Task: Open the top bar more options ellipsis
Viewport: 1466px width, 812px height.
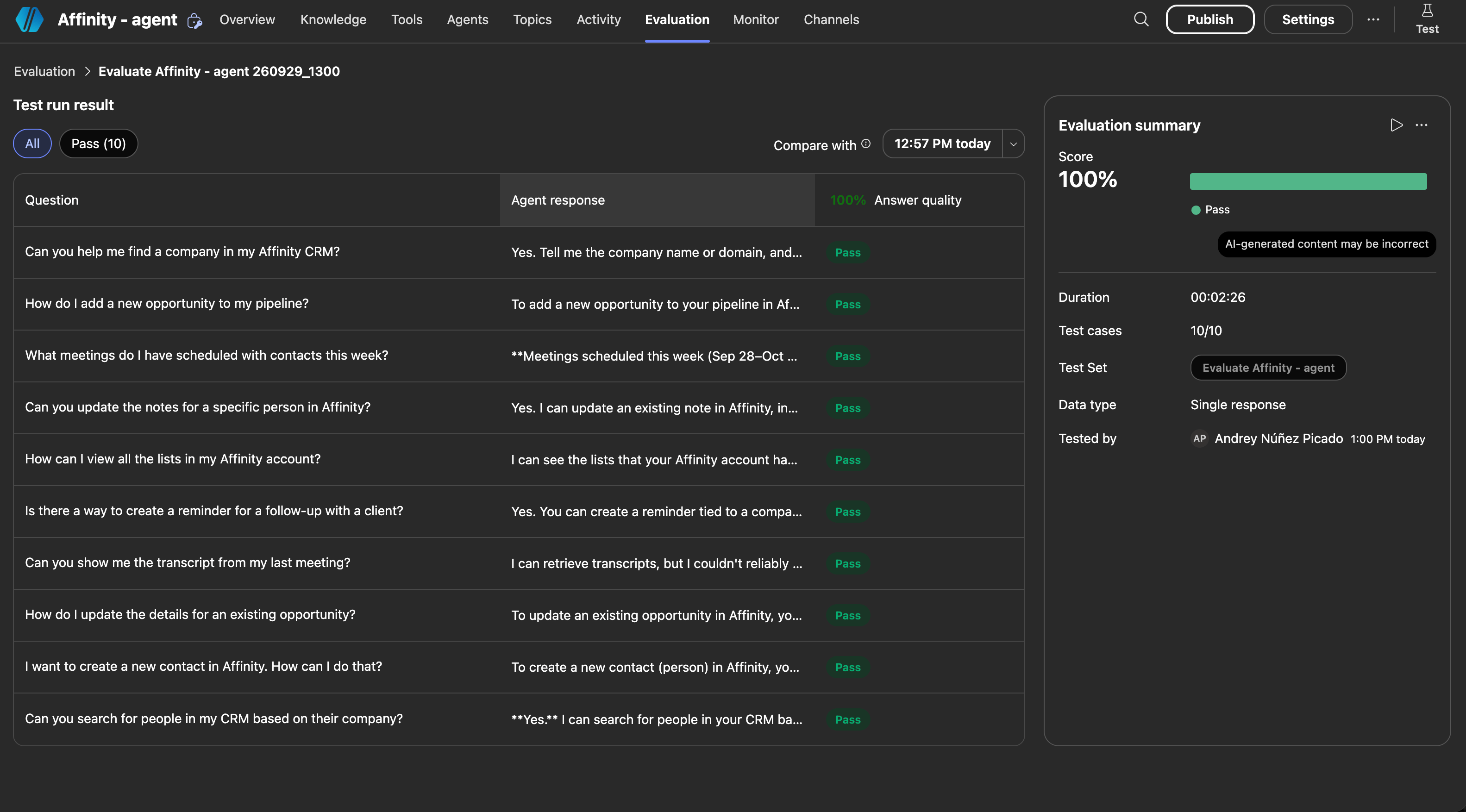Action: point(1373,19)
